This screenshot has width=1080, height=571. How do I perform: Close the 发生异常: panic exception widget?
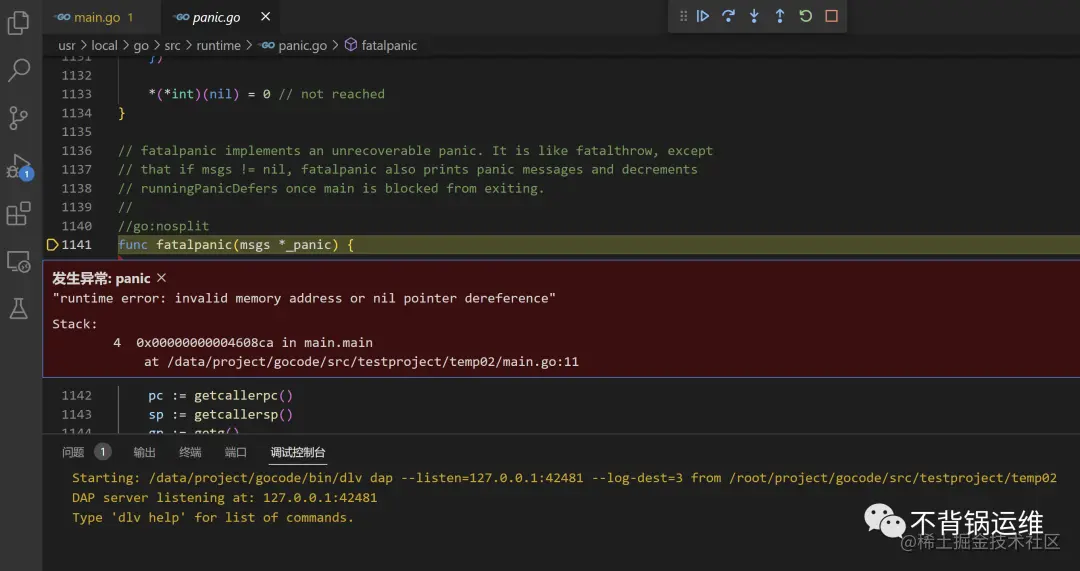162,278
